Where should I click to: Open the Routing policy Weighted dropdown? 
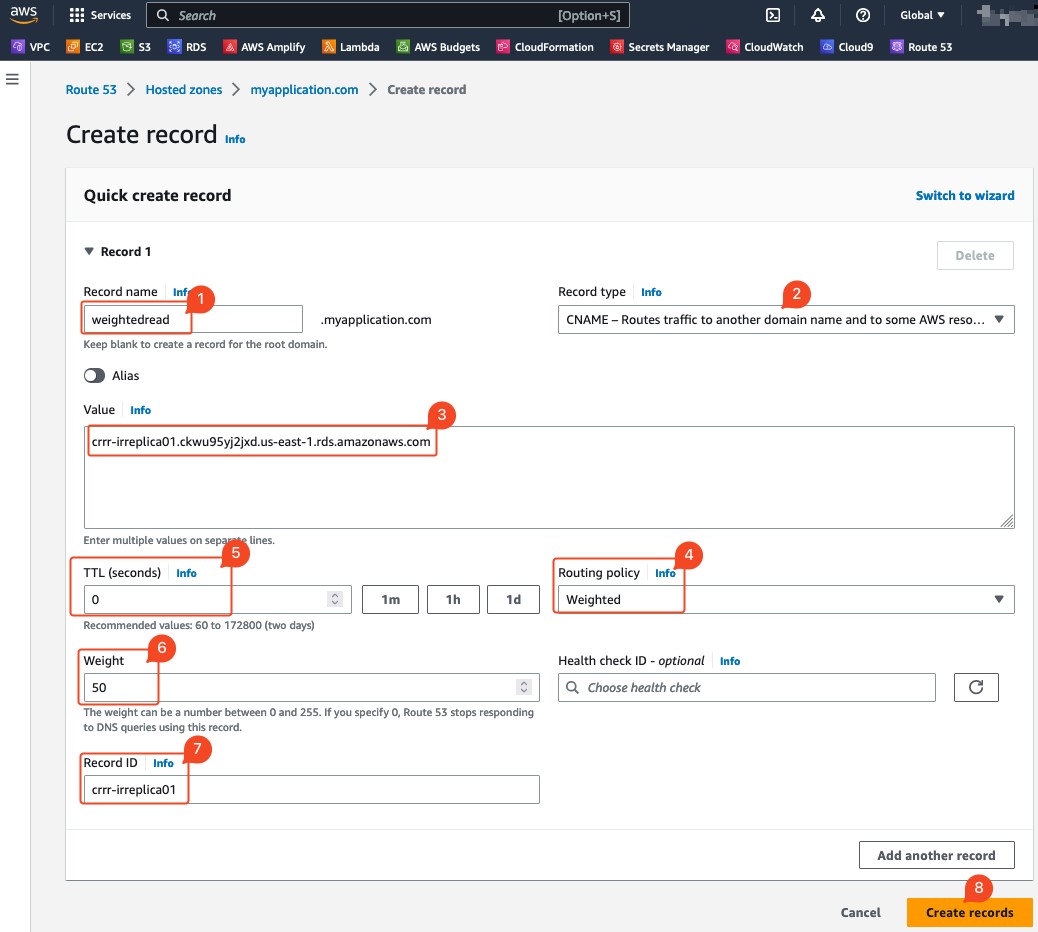coord(786,600)
